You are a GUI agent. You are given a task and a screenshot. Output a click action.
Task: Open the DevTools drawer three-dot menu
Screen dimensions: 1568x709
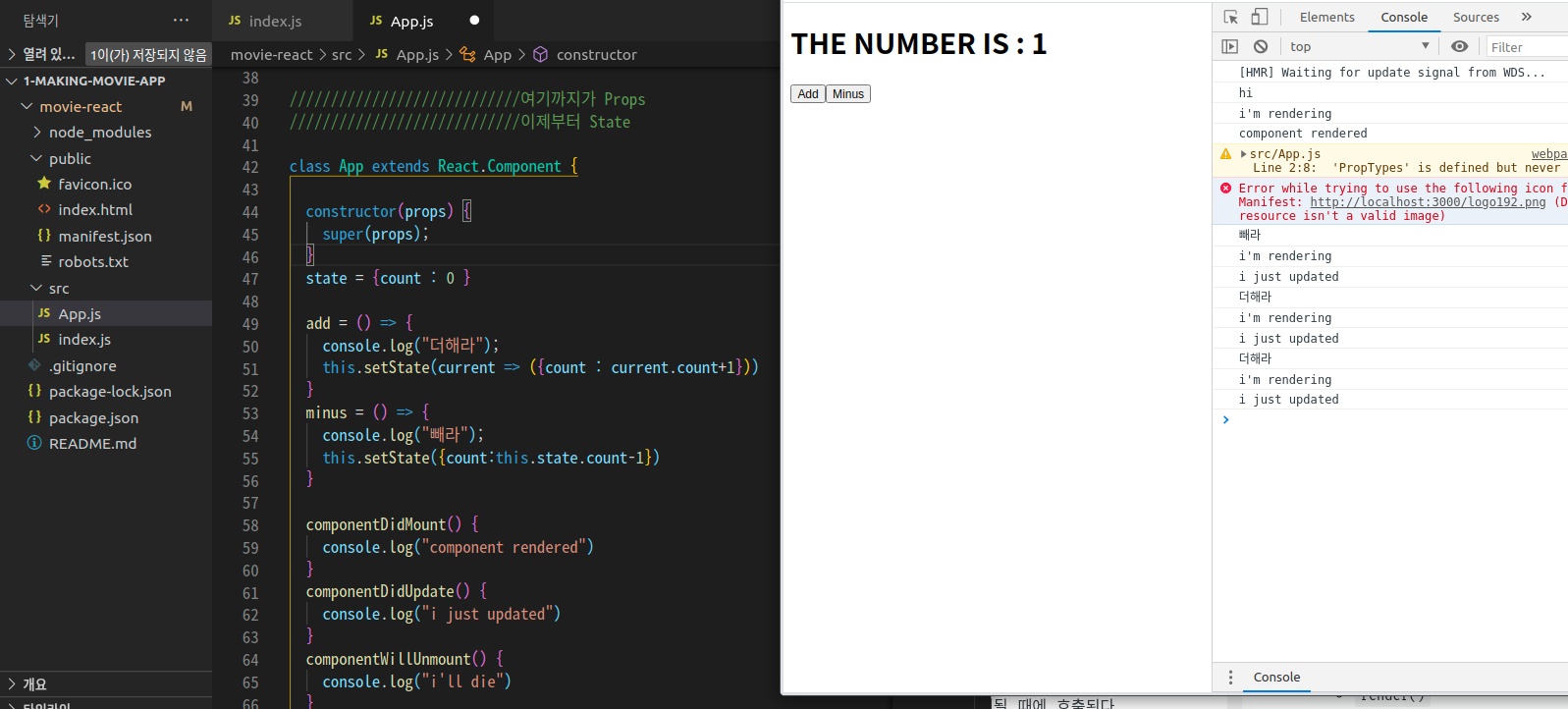pos(1230,678)
